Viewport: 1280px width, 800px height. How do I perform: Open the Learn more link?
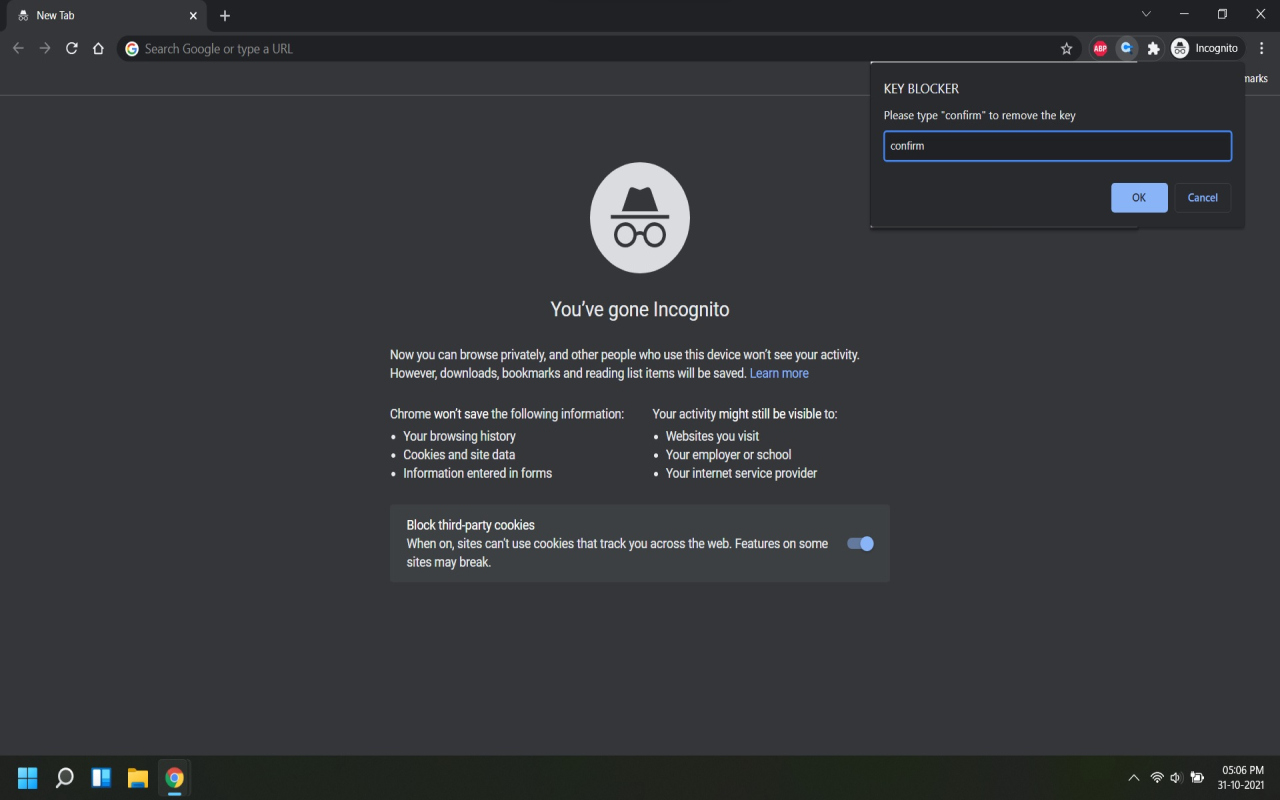(x=779, y=373)
